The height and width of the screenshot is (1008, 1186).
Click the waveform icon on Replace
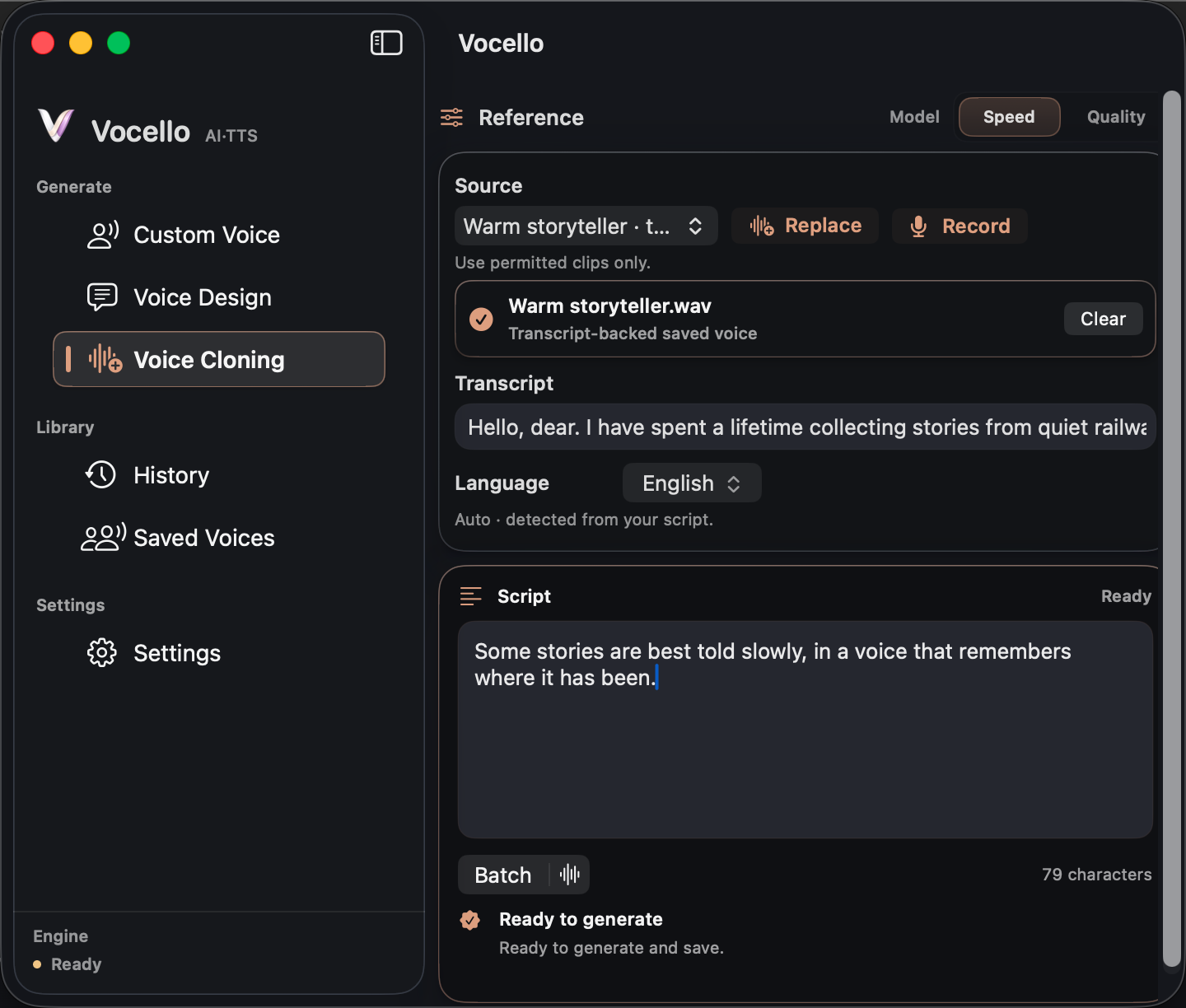[762, 226]
